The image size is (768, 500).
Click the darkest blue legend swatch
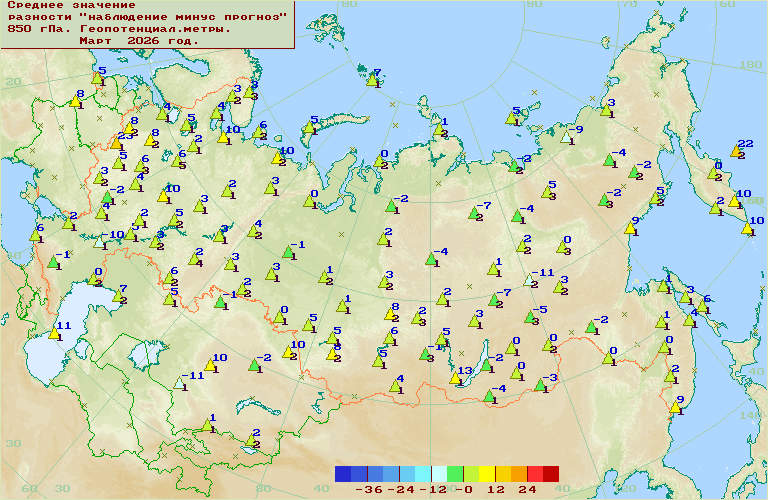(343, 474)
